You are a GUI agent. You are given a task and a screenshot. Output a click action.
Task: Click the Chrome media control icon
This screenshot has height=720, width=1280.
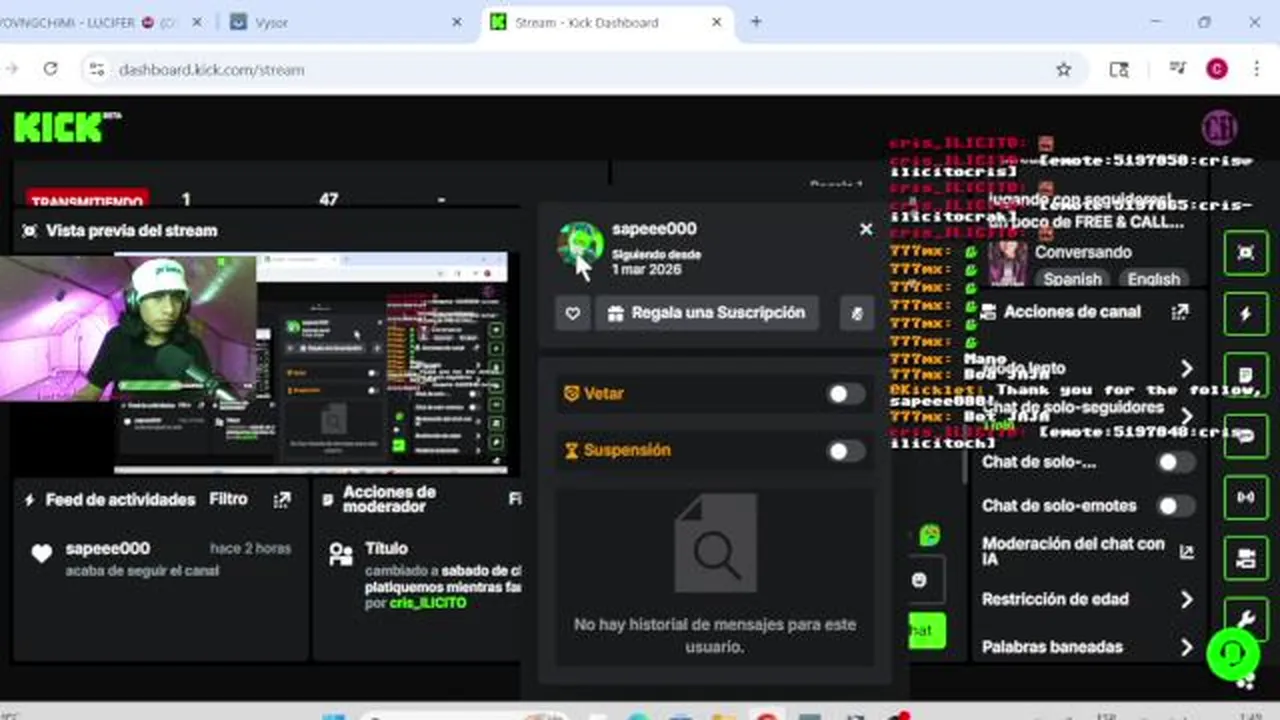pos(1178,69)
